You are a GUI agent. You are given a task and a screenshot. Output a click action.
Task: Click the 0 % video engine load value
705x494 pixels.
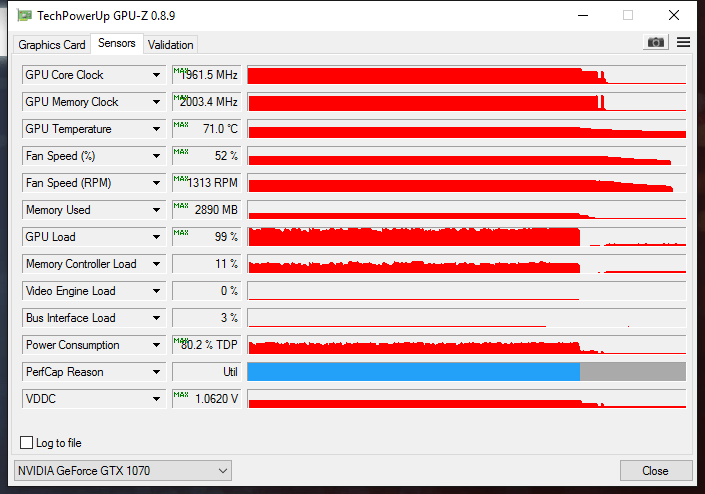(207, 291)
